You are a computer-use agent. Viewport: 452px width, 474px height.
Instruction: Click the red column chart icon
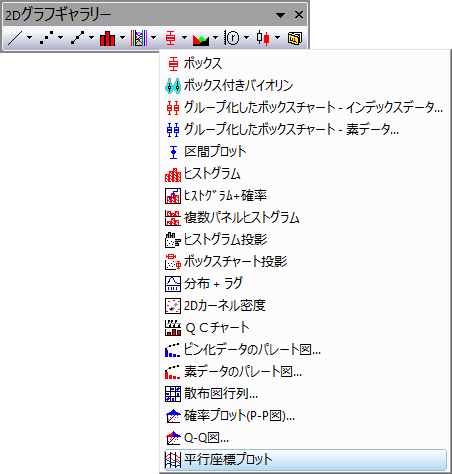click(x=107, y=38)
